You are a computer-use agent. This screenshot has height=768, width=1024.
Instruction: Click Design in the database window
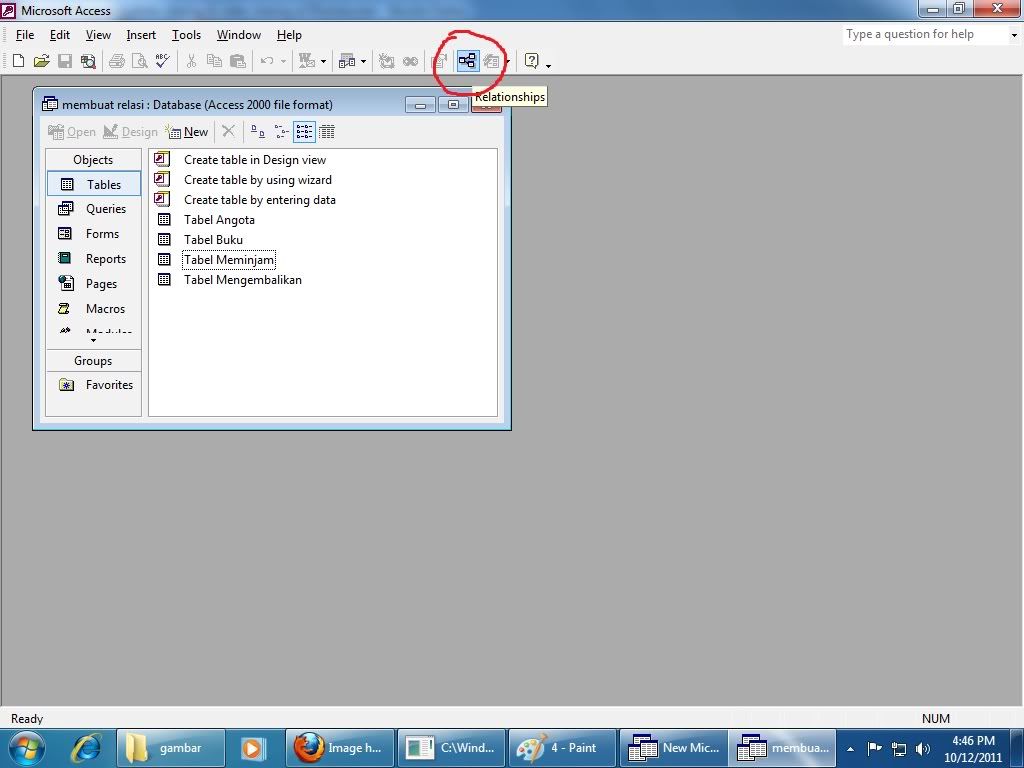pyautogui.click(x=131, y=132)
